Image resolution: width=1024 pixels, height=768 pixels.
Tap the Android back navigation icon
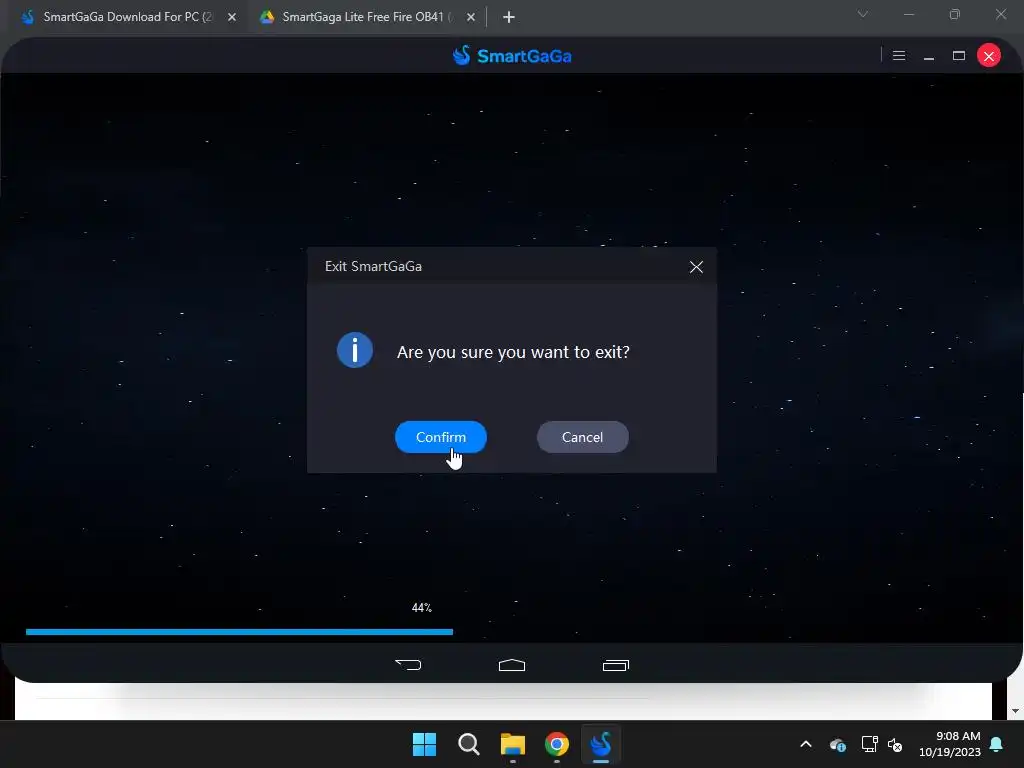pyautogui.click(x=408, y=665)
